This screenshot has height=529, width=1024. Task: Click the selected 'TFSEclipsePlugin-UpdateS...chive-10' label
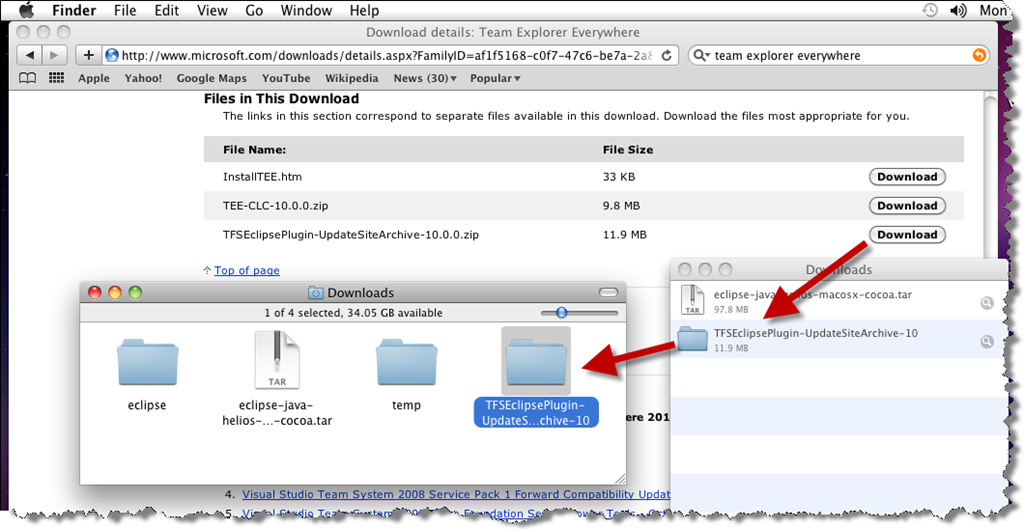(x=536, y=413)
